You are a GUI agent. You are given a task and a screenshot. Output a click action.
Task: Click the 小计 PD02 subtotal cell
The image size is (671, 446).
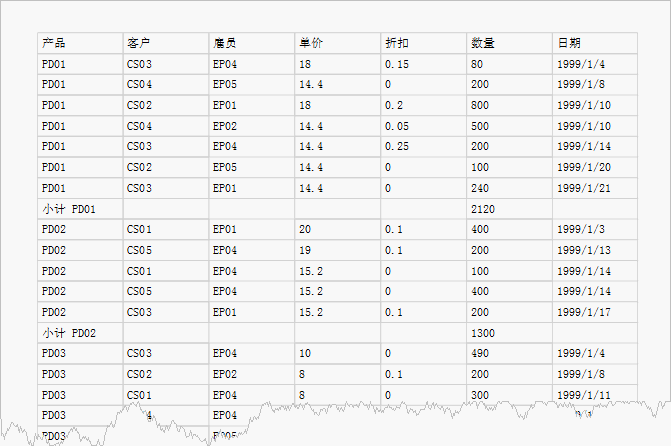pos(80,333)
